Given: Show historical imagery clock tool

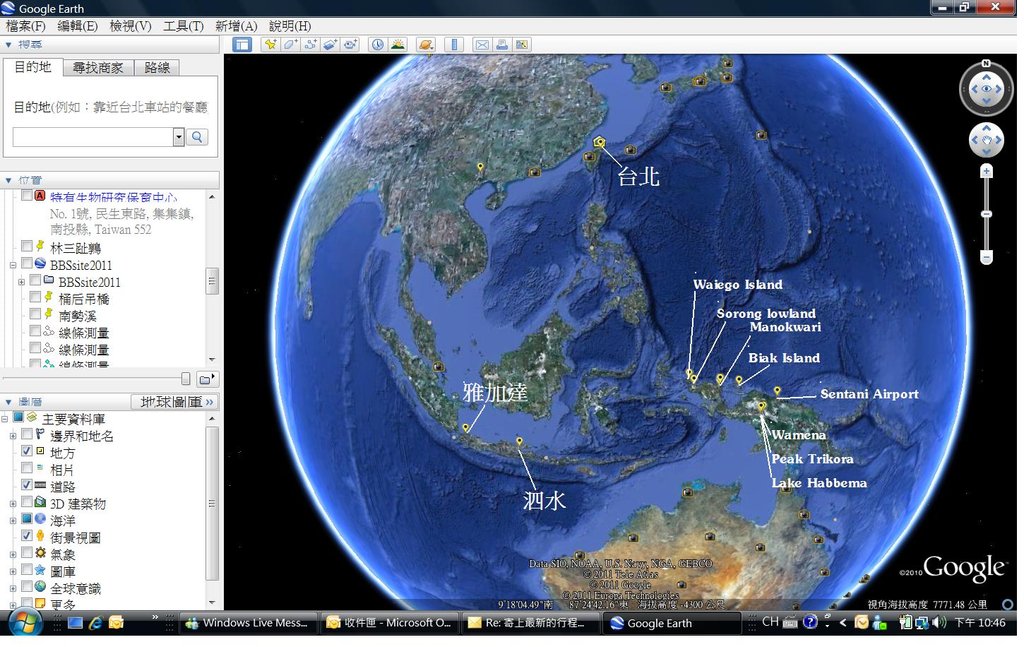Looking at the screenshot, I should click(x=377, y=44).
